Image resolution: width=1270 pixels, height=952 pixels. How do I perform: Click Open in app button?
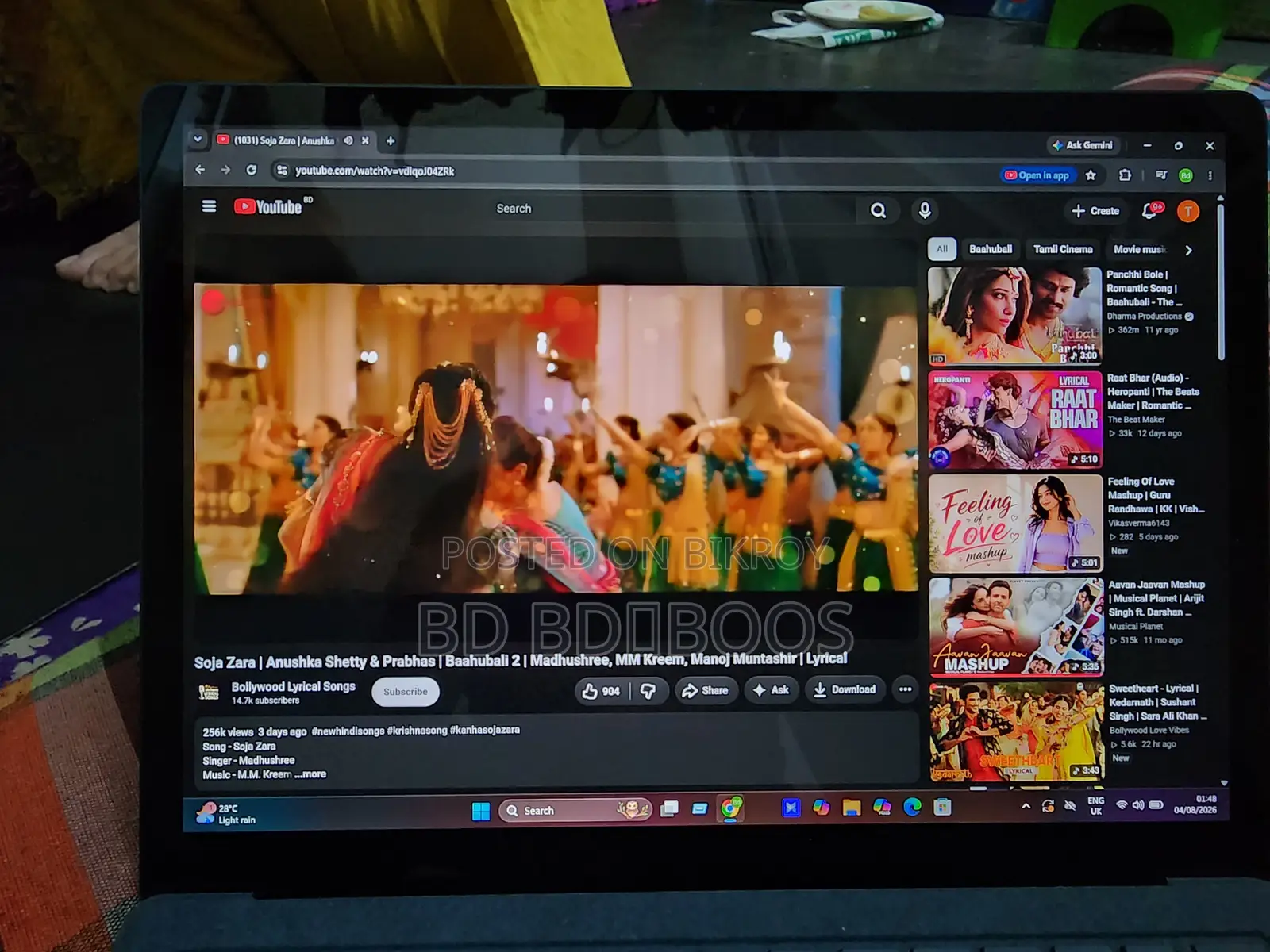(1037, 175)
